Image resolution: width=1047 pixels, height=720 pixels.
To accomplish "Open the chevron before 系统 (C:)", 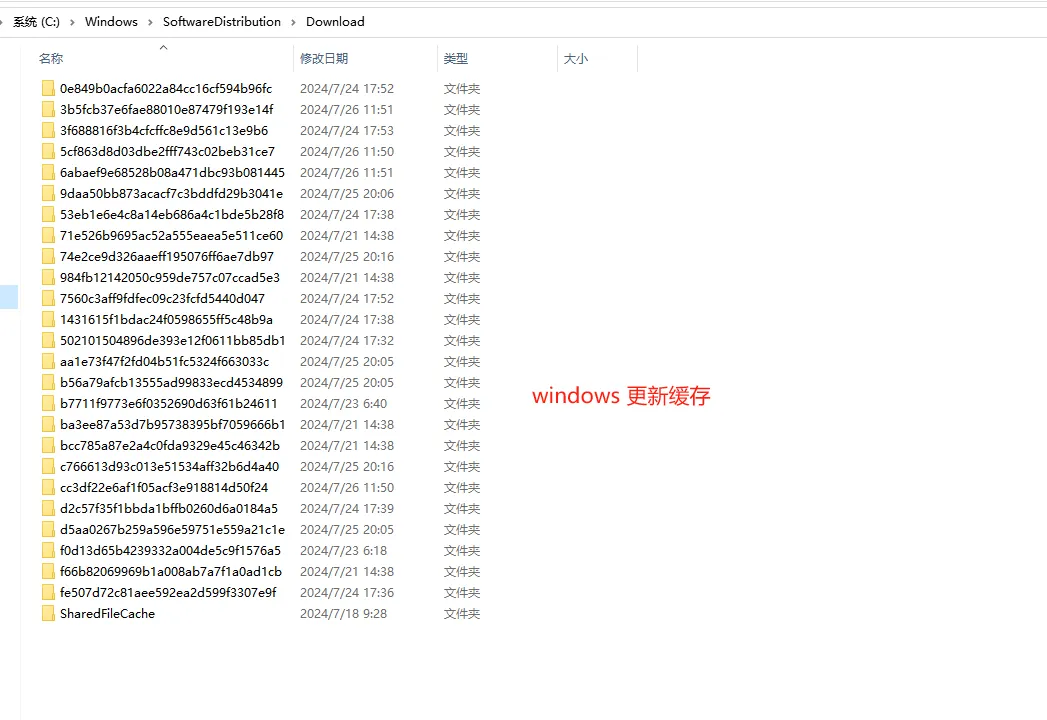I will click(6, 21).
